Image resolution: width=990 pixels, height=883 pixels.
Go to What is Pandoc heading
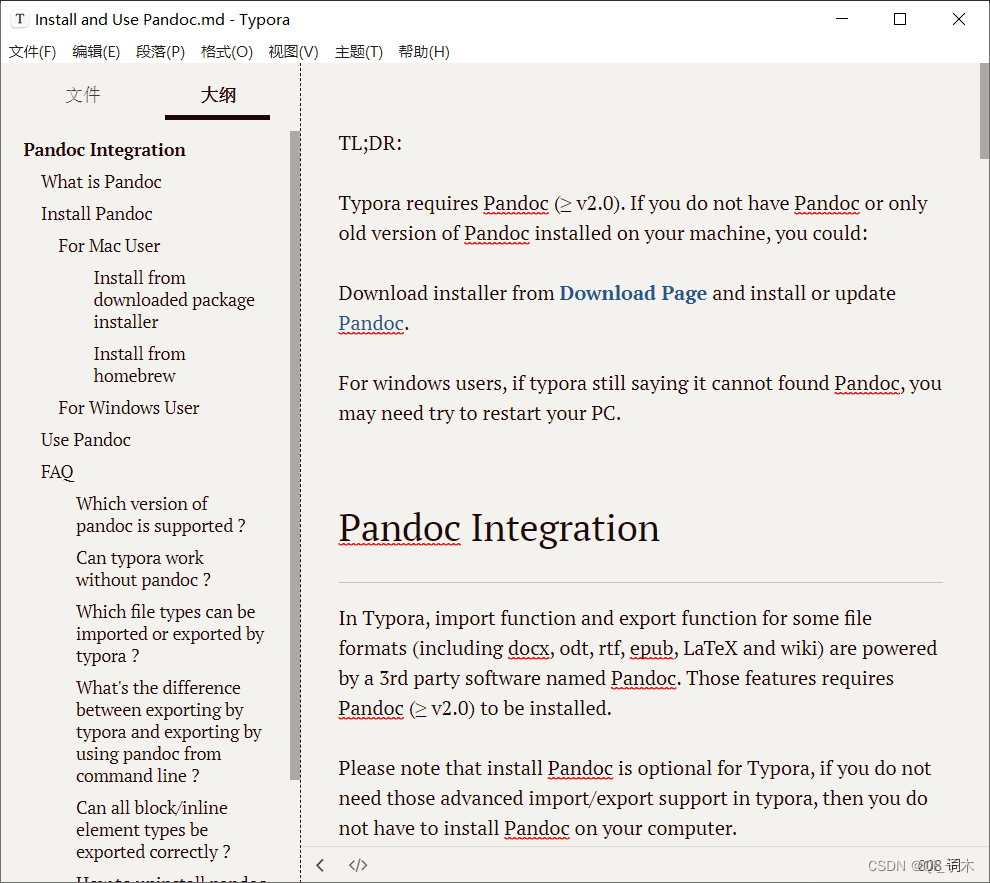click(101, 182)
